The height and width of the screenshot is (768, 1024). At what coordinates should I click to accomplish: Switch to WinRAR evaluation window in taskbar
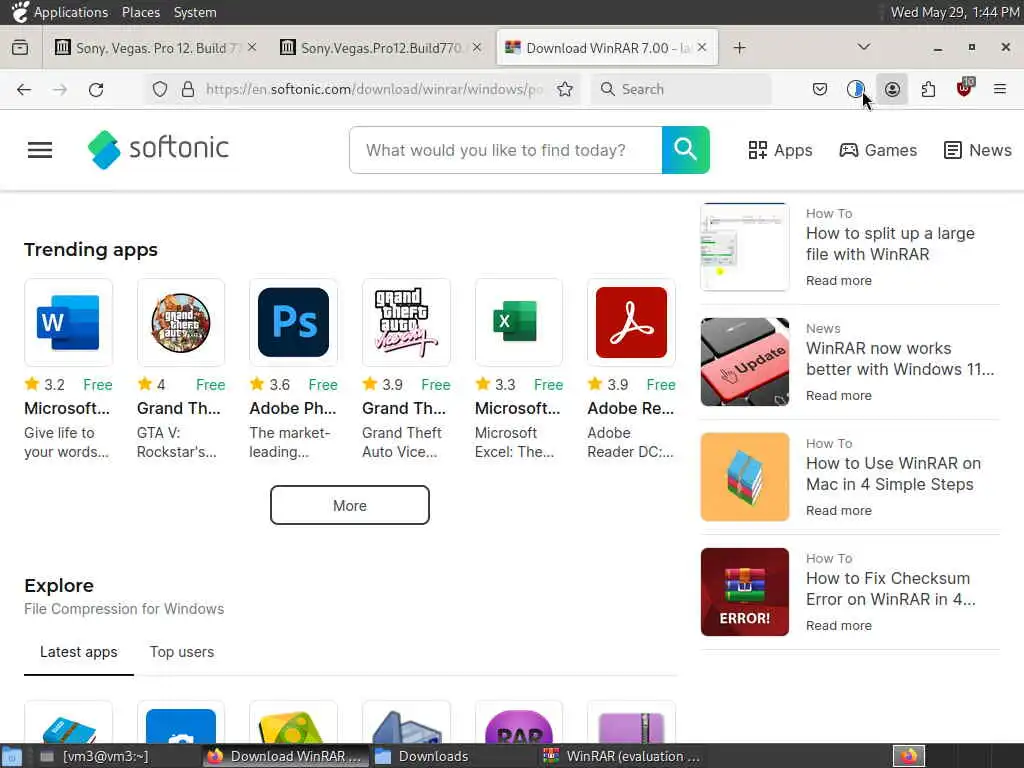click(623, 756)
